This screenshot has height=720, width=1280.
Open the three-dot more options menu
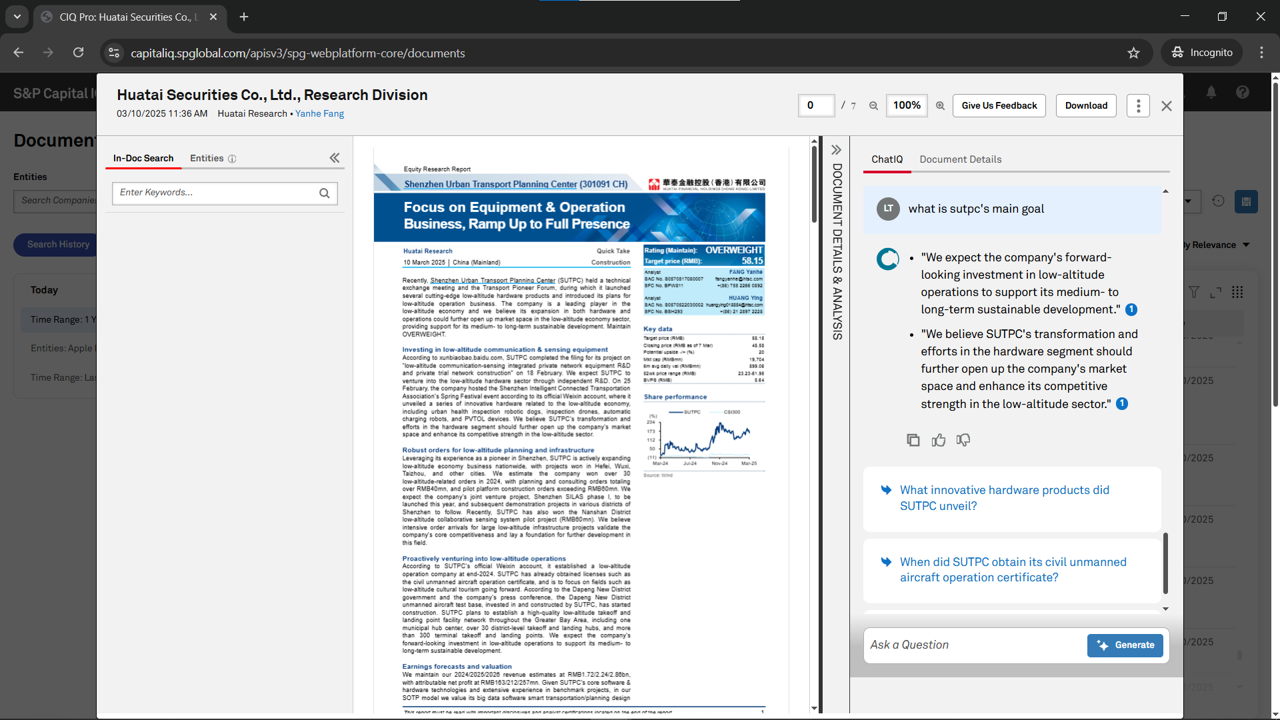coord(1138,106)
